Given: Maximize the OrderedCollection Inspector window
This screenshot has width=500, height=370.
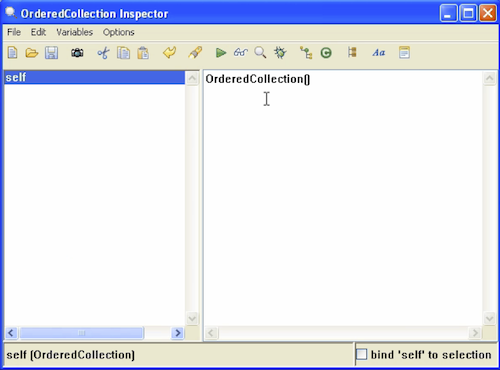Looking at the screenshot, I should [x=468, y=13].
